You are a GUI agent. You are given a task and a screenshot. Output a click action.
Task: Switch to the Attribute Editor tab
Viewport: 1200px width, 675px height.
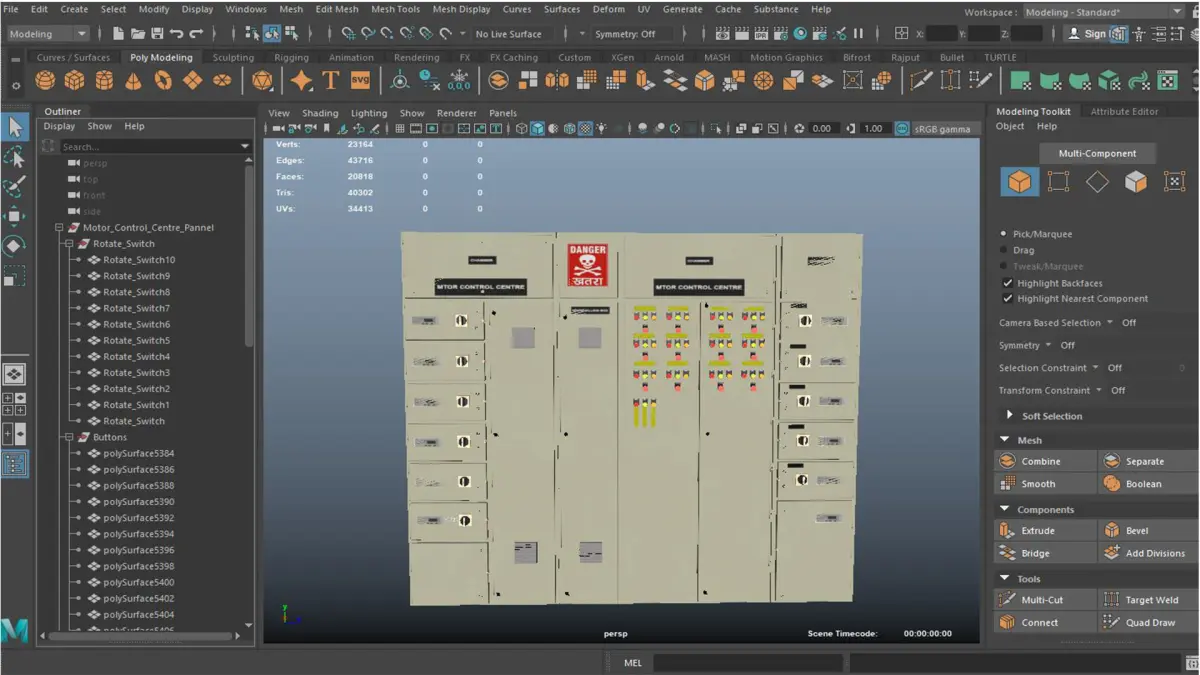1124,112
